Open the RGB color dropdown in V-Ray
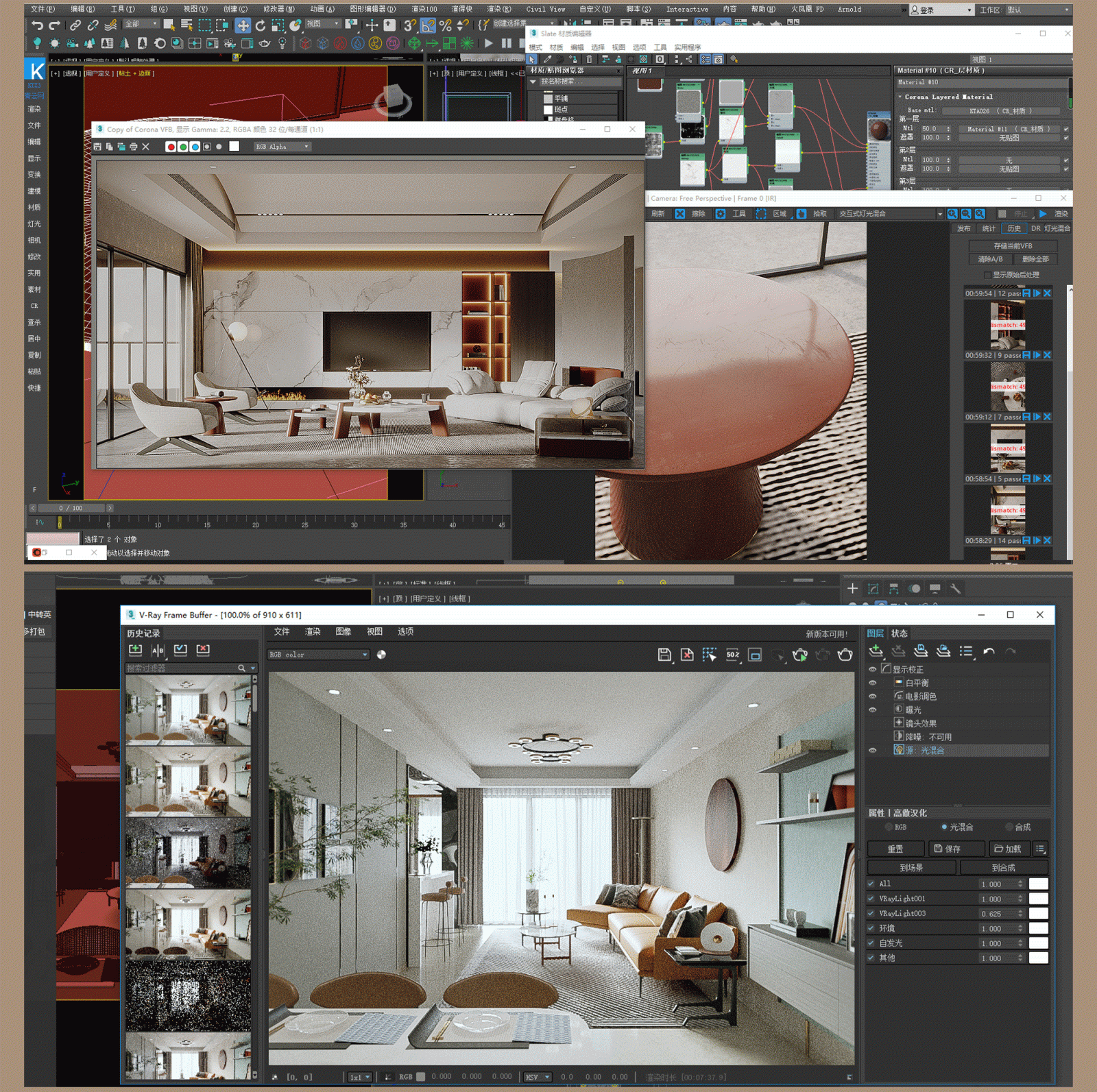 point(319,655)
